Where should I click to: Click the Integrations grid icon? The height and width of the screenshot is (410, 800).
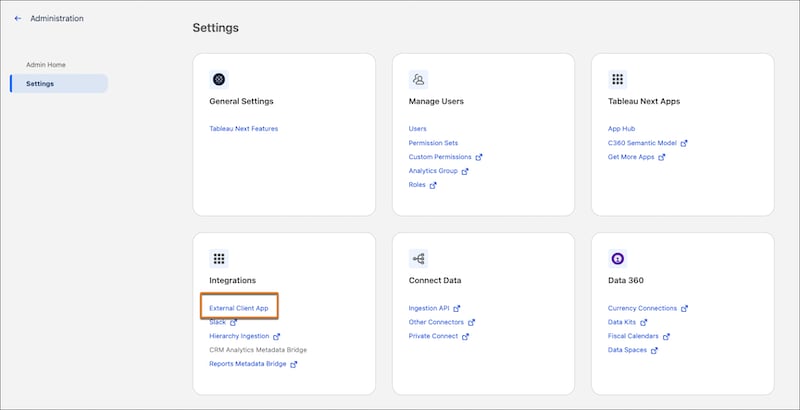(219, 259)
